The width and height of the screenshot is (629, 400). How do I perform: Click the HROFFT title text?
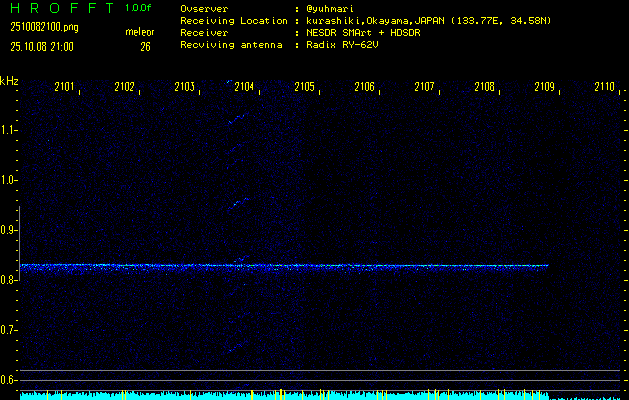point(62,8)
